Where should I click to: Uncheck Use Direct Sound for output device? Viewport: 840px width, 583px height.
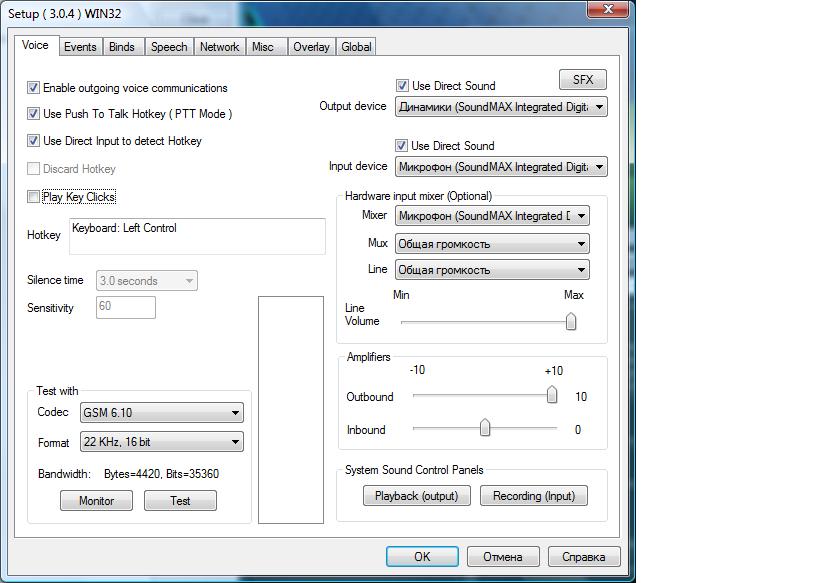[x=403, y=86]
